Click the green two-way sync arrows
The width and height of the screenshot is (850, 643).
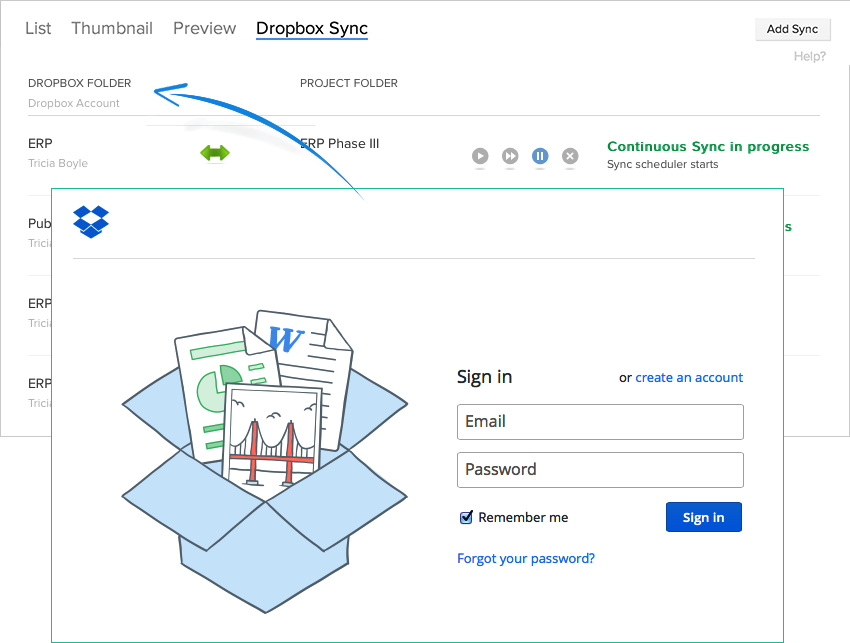pyautogui.click(x=215, y=153)
